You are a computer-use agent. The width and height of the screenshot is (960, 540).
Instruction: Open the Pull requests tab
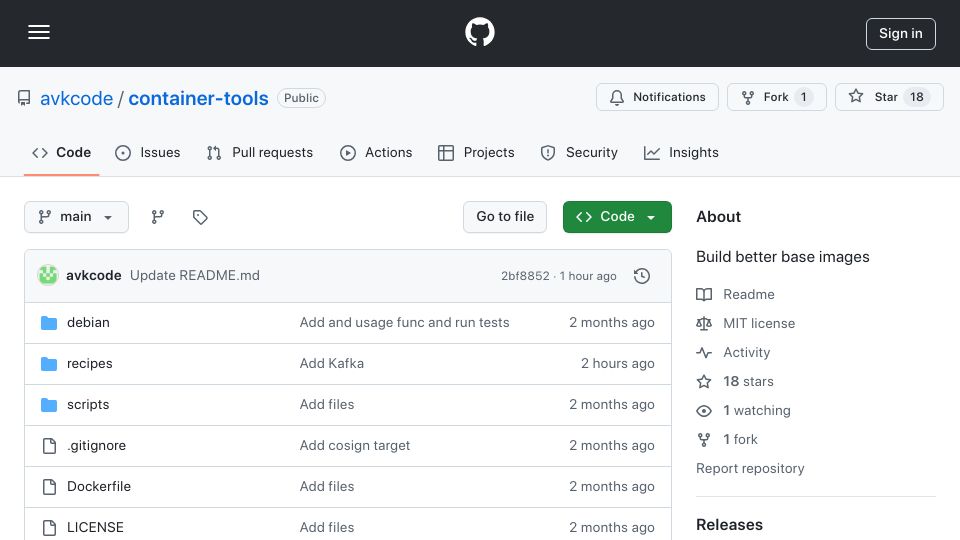[x=260, y=152]
